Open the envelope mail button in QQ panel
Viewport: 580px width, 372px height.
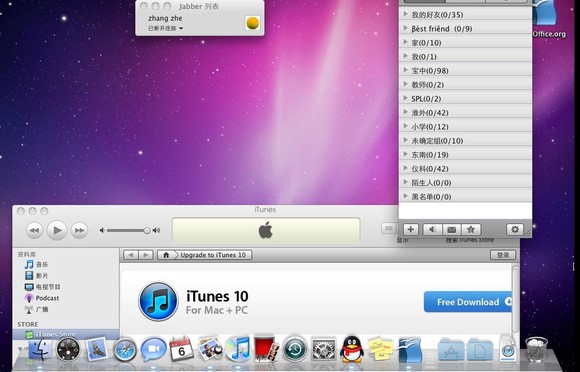click(452, 230)
